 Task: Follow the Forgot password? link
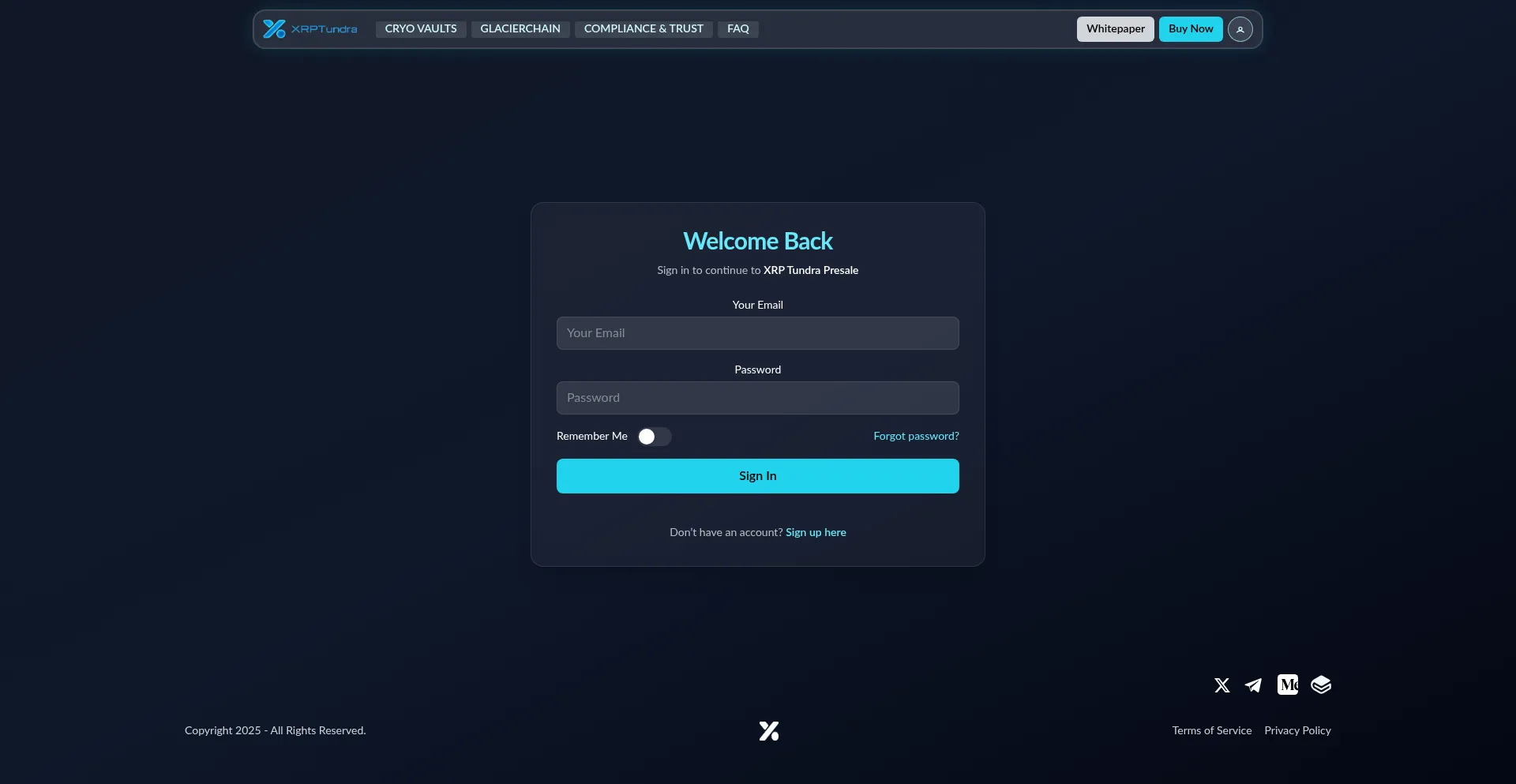(x=916, y=437)
